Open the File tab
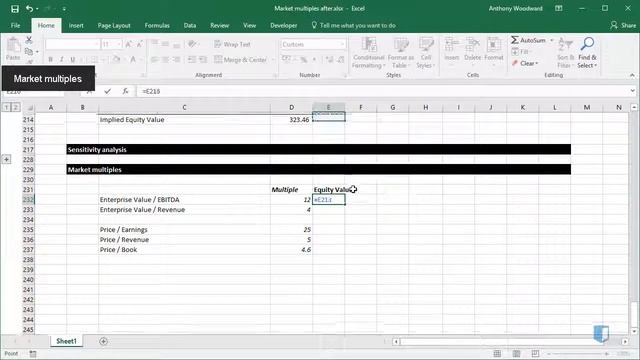Viewport: 640px width, 360px height. (16, 25)
